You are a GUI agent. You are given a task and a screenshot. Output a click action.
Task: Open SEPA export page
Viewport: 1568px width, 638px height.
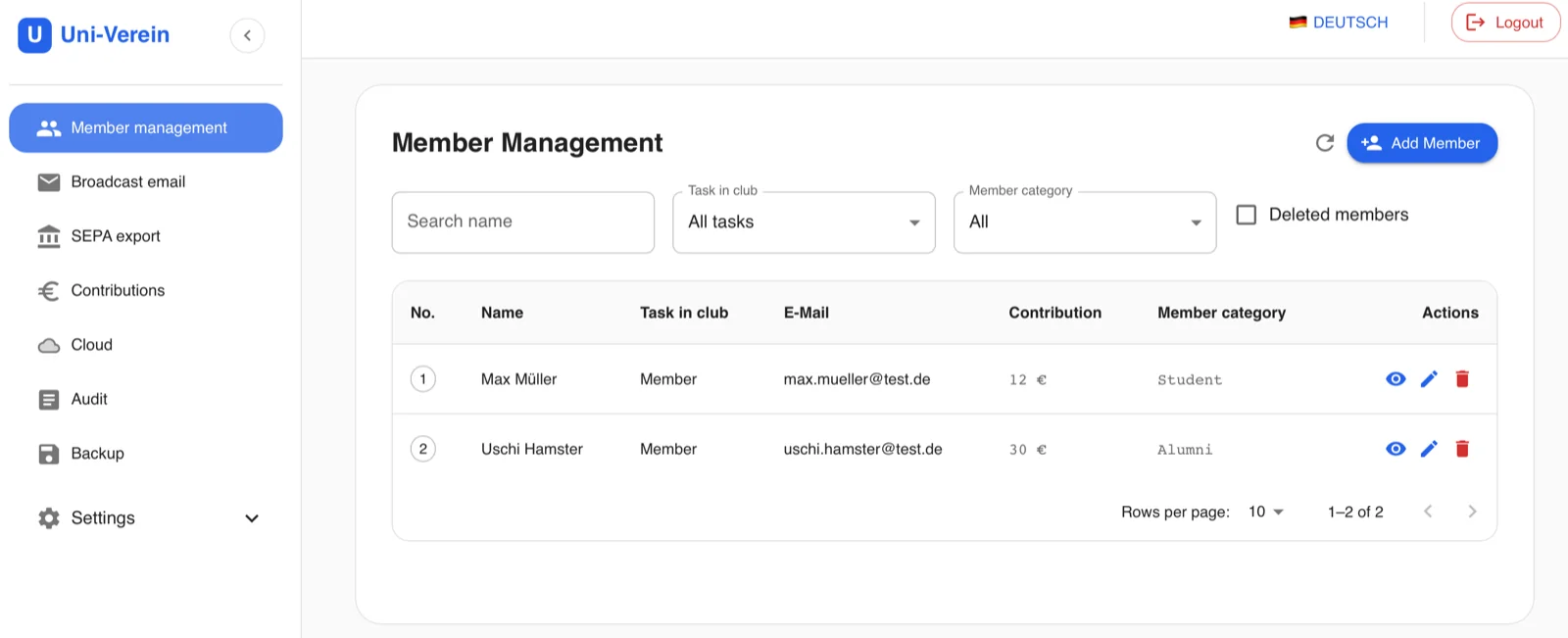tap(146, 236)
